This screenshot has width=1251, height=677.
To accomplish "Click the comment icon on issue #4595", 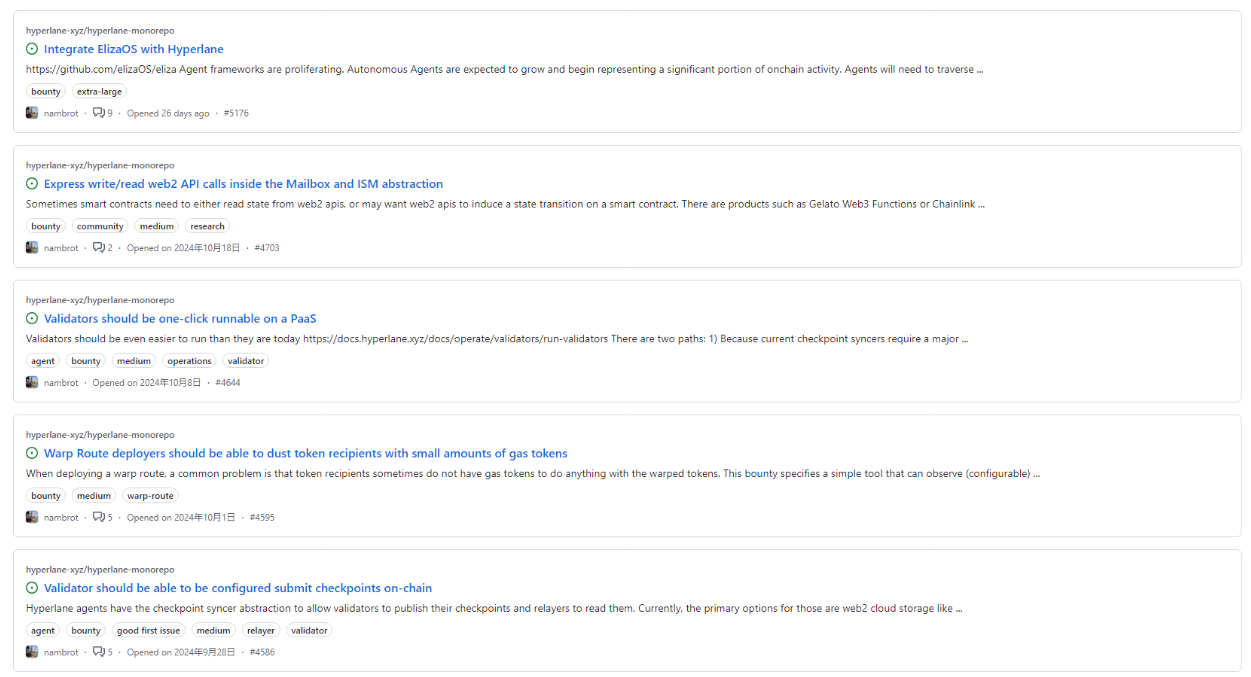I will point(99,518).
